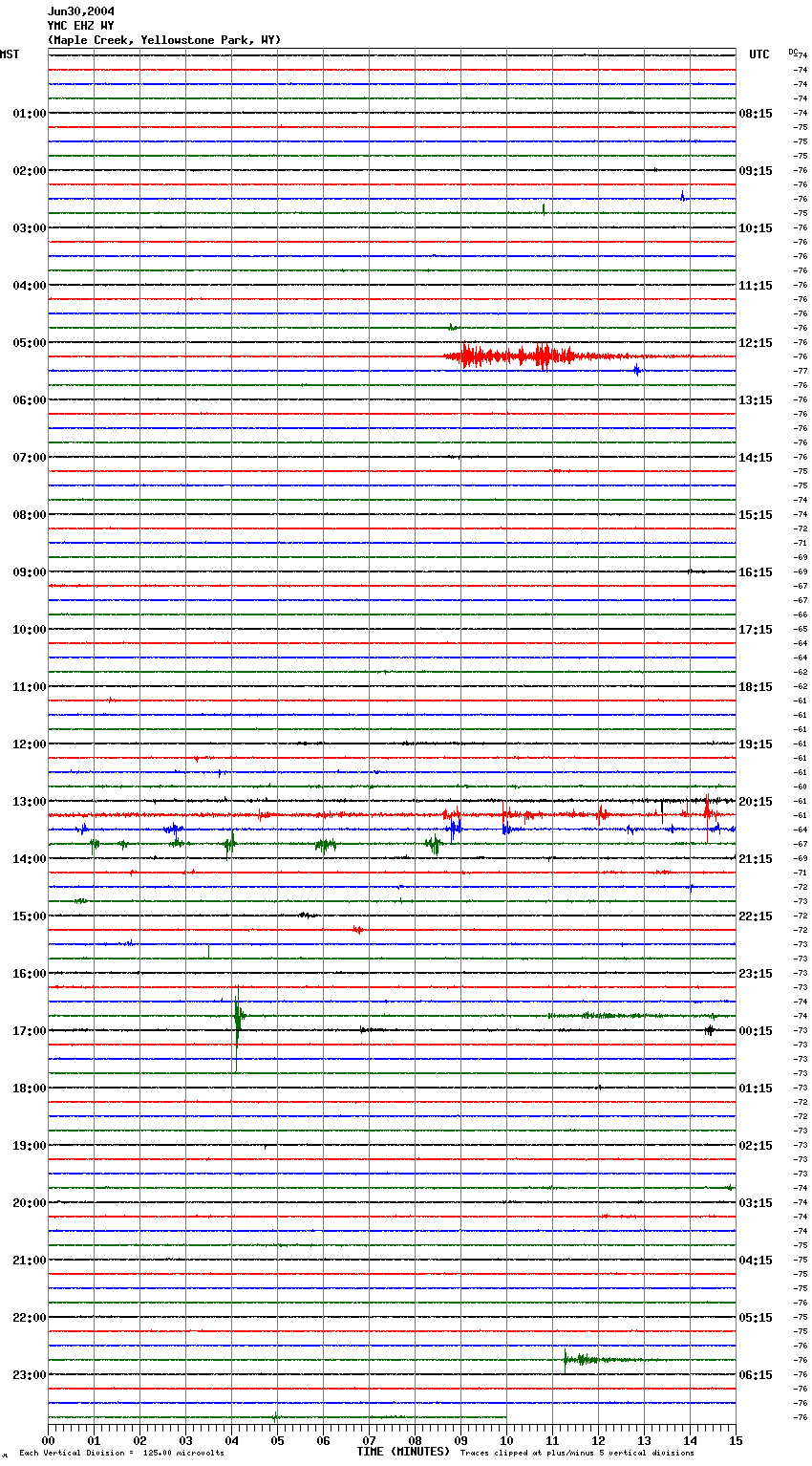This screenshot has width=812, height=1466.
Task: Click the '15' minute tick label
Action: coord(736,1441)
